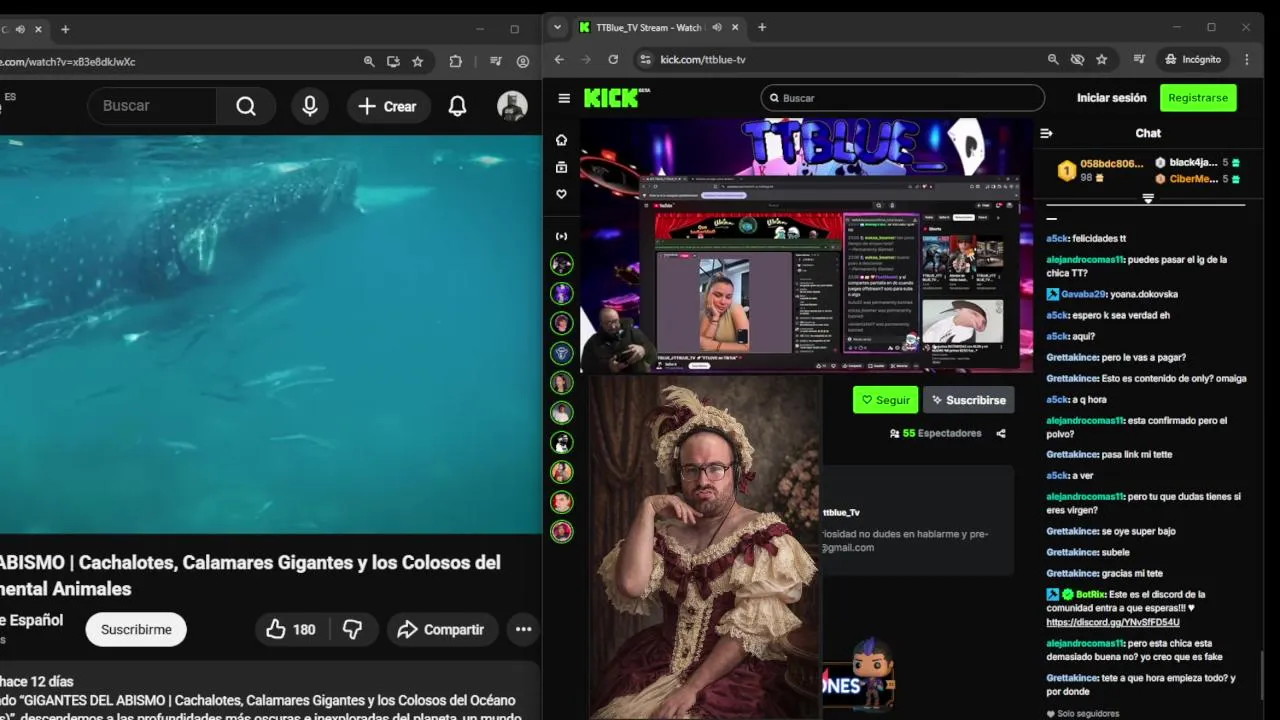Viewport: 1280px width, 720px height.
Task: Open the YouTube account avatar menu
Action: tap(512, 106)
